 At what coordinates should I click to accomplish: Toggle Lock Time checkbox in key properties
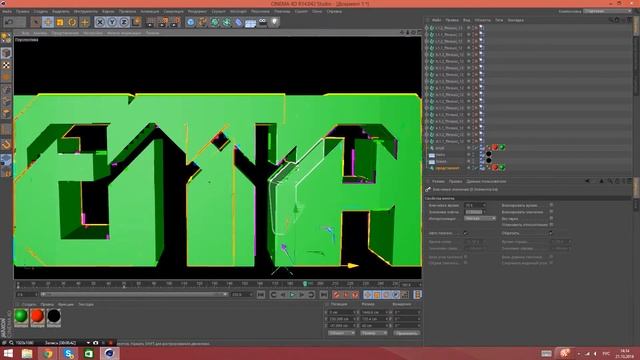[551, 205]
